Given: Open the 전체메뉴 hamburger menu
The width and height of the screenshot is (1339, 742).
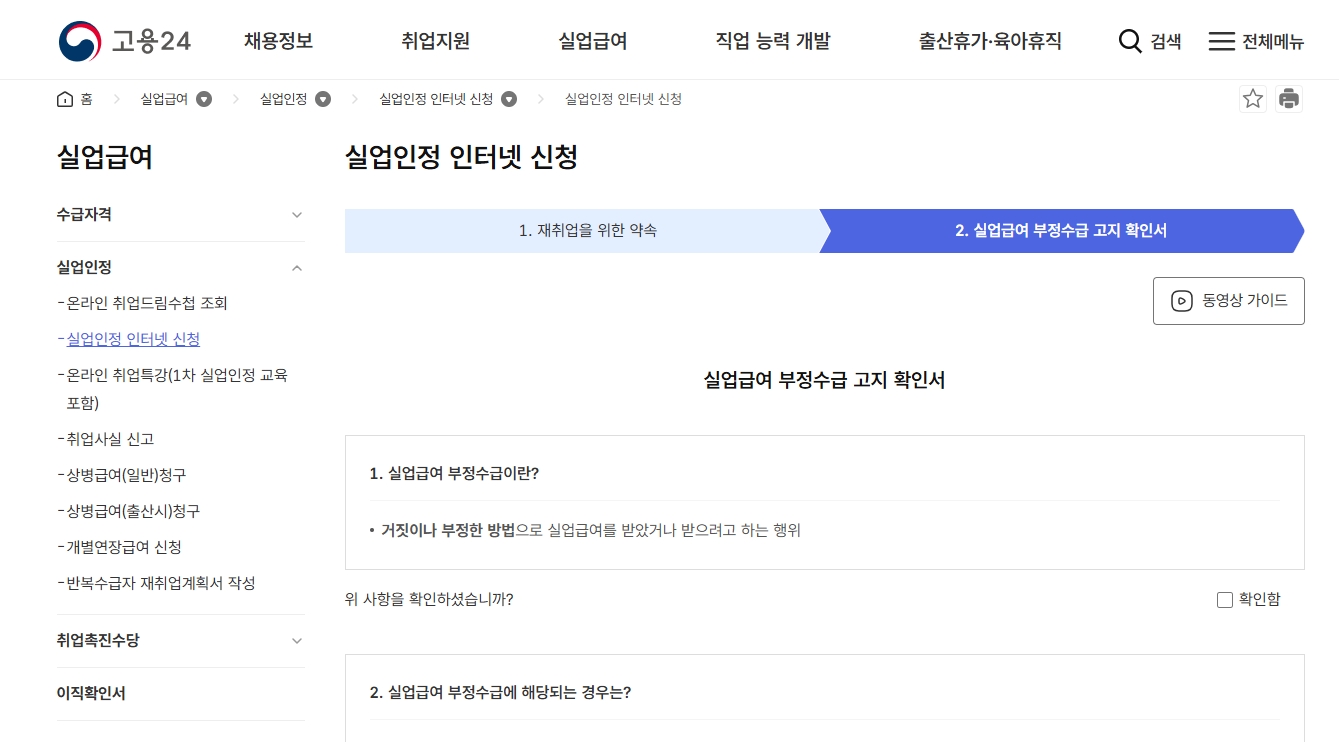Looking at the screenshot, I should [x=1256, y=40].
